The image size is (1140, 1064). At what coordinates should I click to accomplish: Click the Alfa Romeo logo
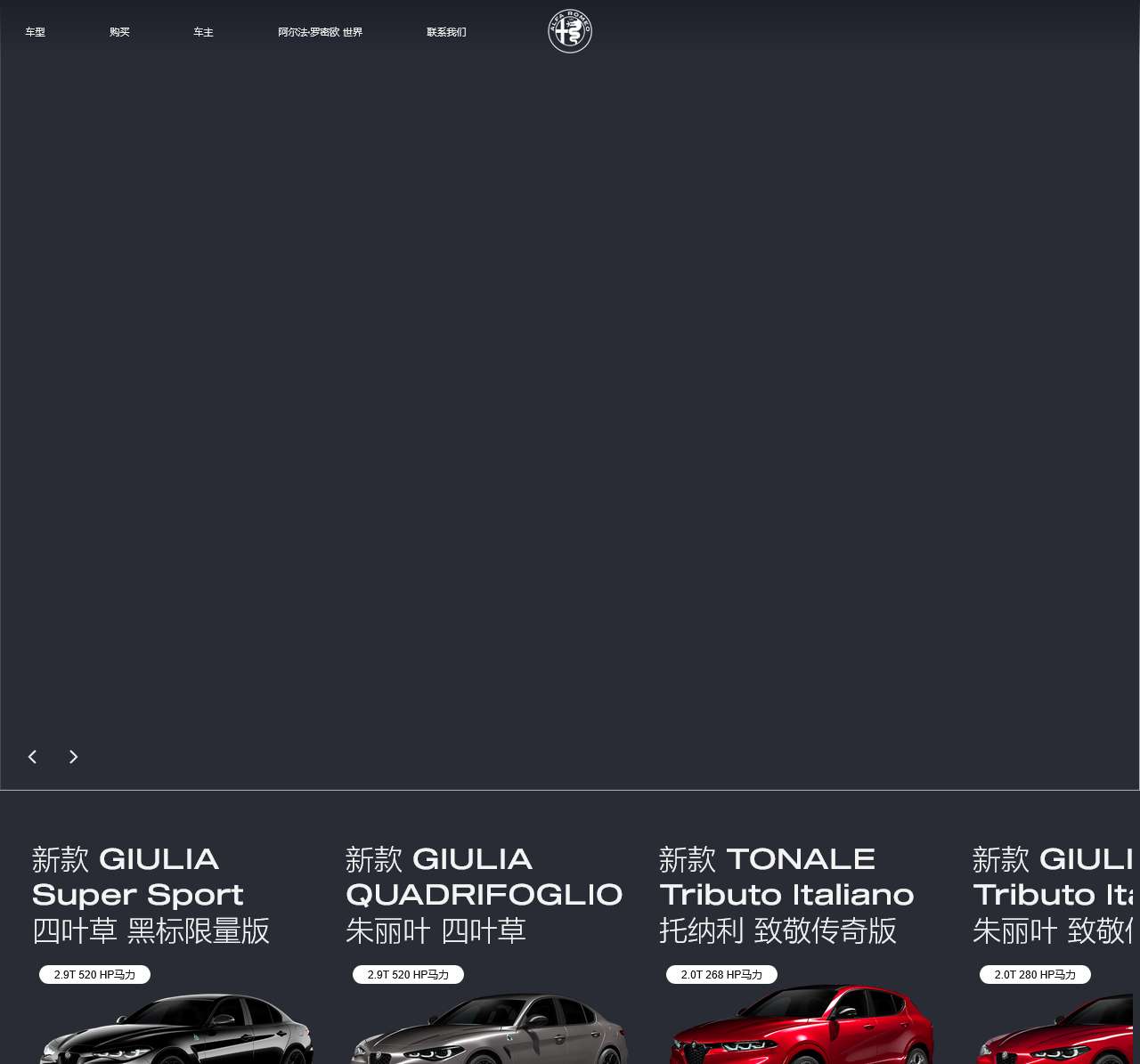pyautogui.click(x=570, y=31)
